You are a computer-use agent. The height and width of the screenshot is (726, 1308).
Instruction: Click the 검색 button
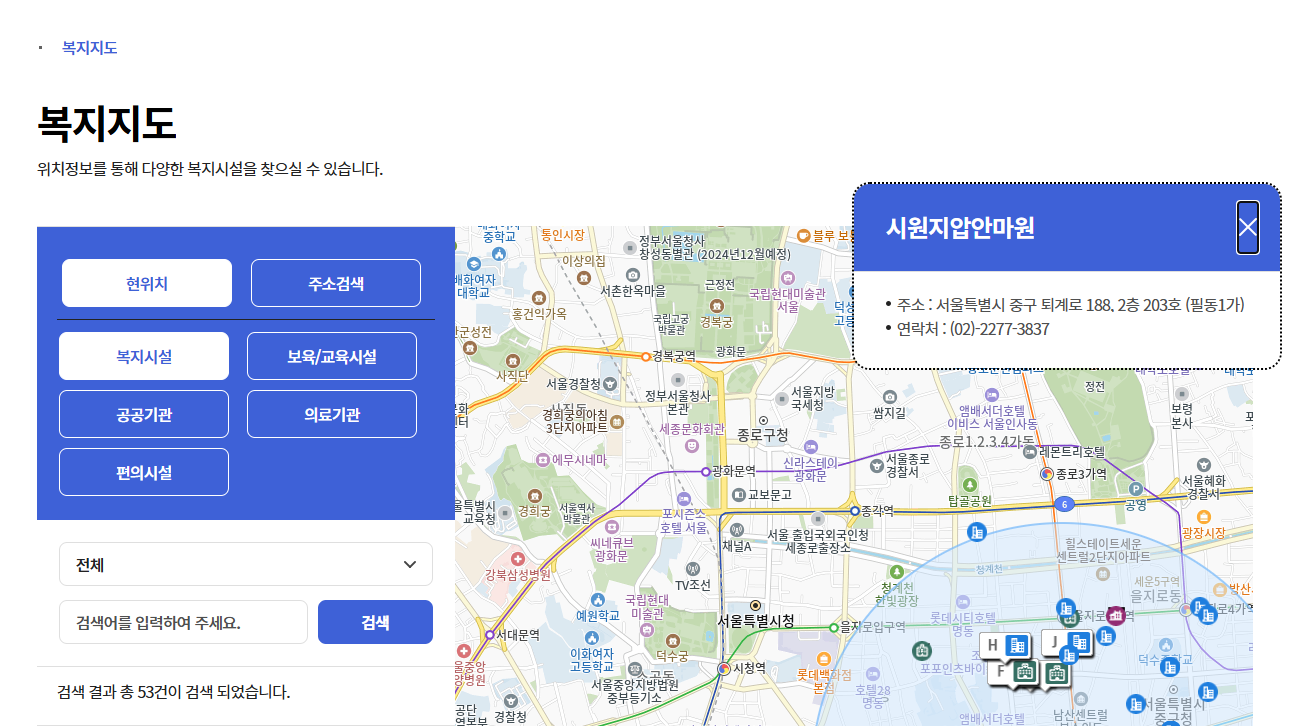pyautogui.click(x=375, y=622)
